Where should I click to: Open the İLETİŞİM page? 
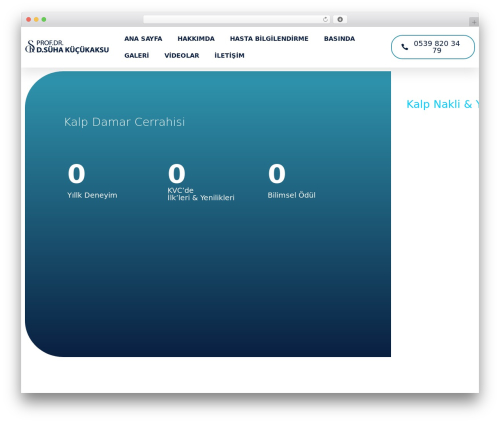[x=229, y=55]
